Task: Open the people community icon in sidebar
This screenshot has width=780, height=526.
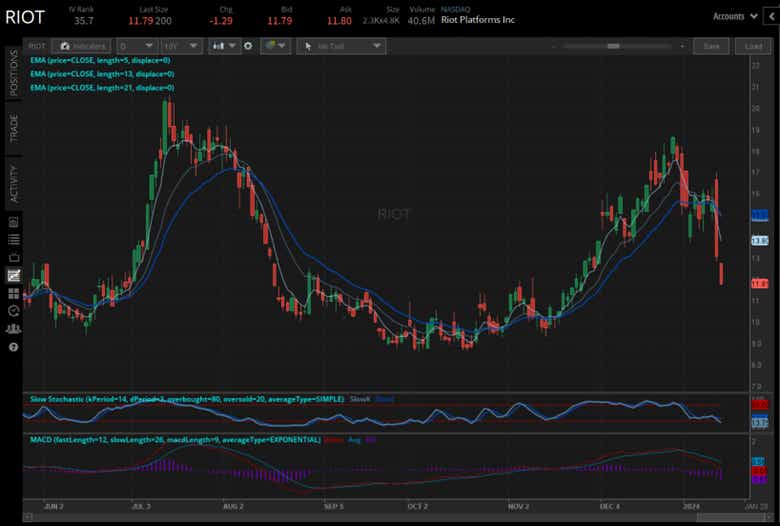Action: click(x=14, y=328)
